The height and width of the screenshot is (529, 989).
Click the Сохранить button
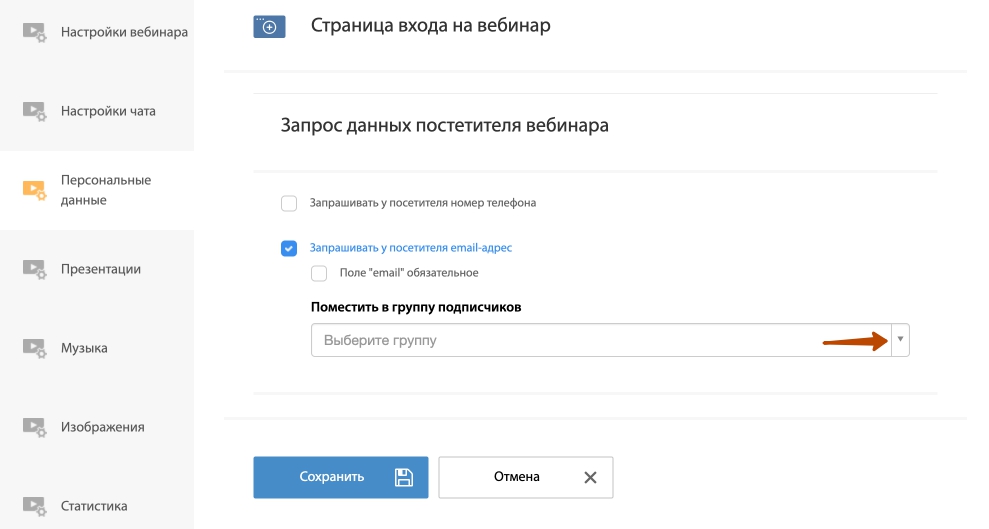[341, 477]
